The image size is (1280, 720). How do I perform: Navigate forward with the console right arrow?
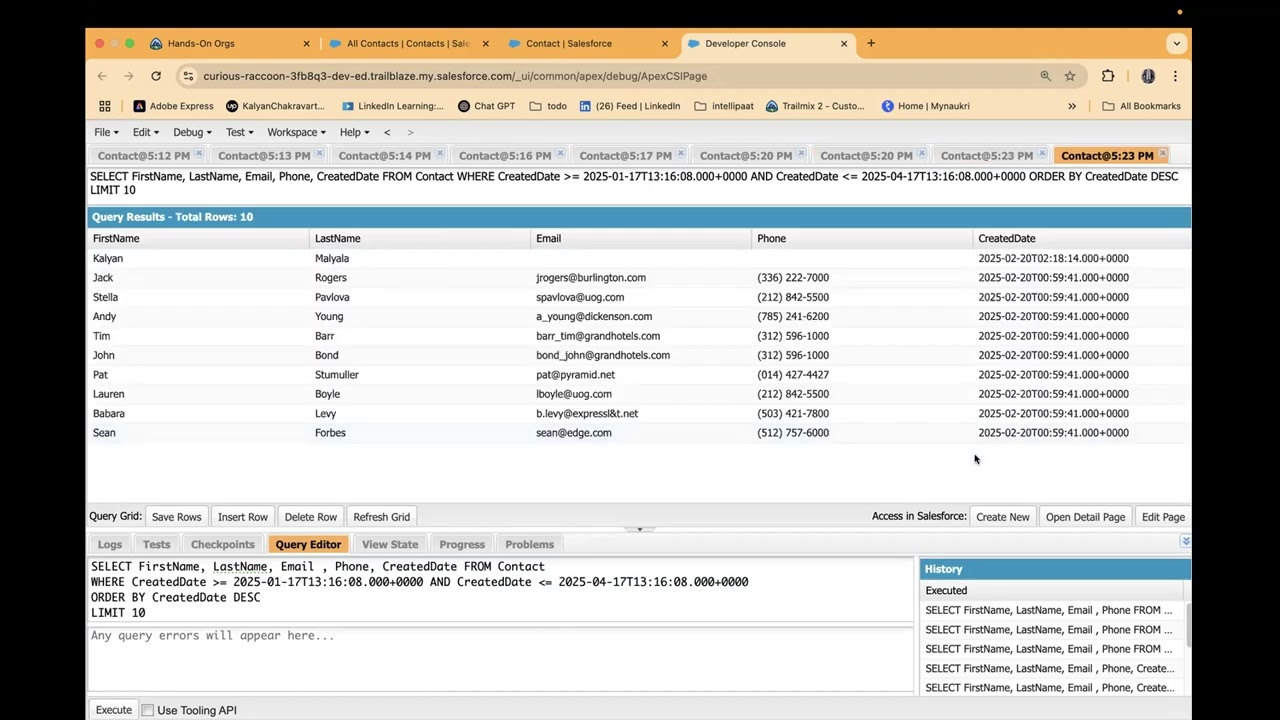coord(410,132)
